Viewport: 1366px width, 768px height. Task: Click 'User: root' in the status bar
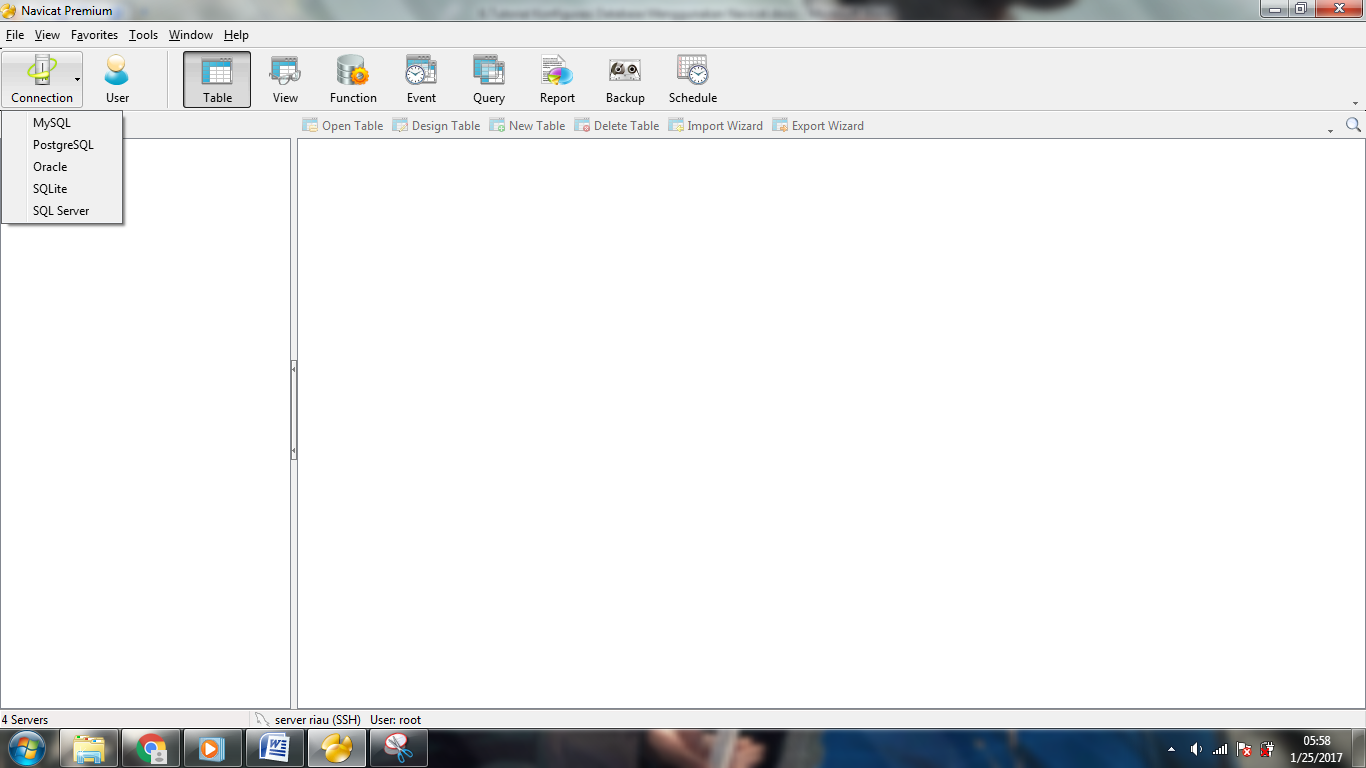(396, 720)
